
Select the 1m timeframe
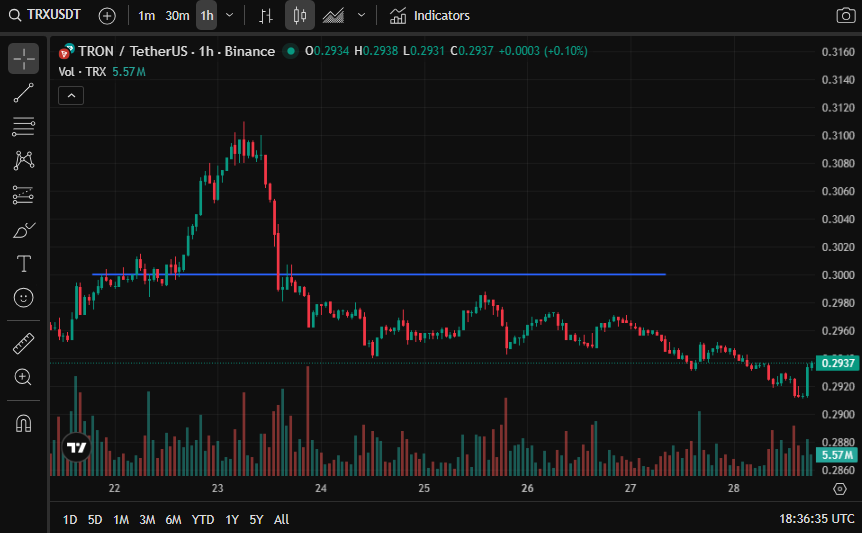tap(146, 16)
